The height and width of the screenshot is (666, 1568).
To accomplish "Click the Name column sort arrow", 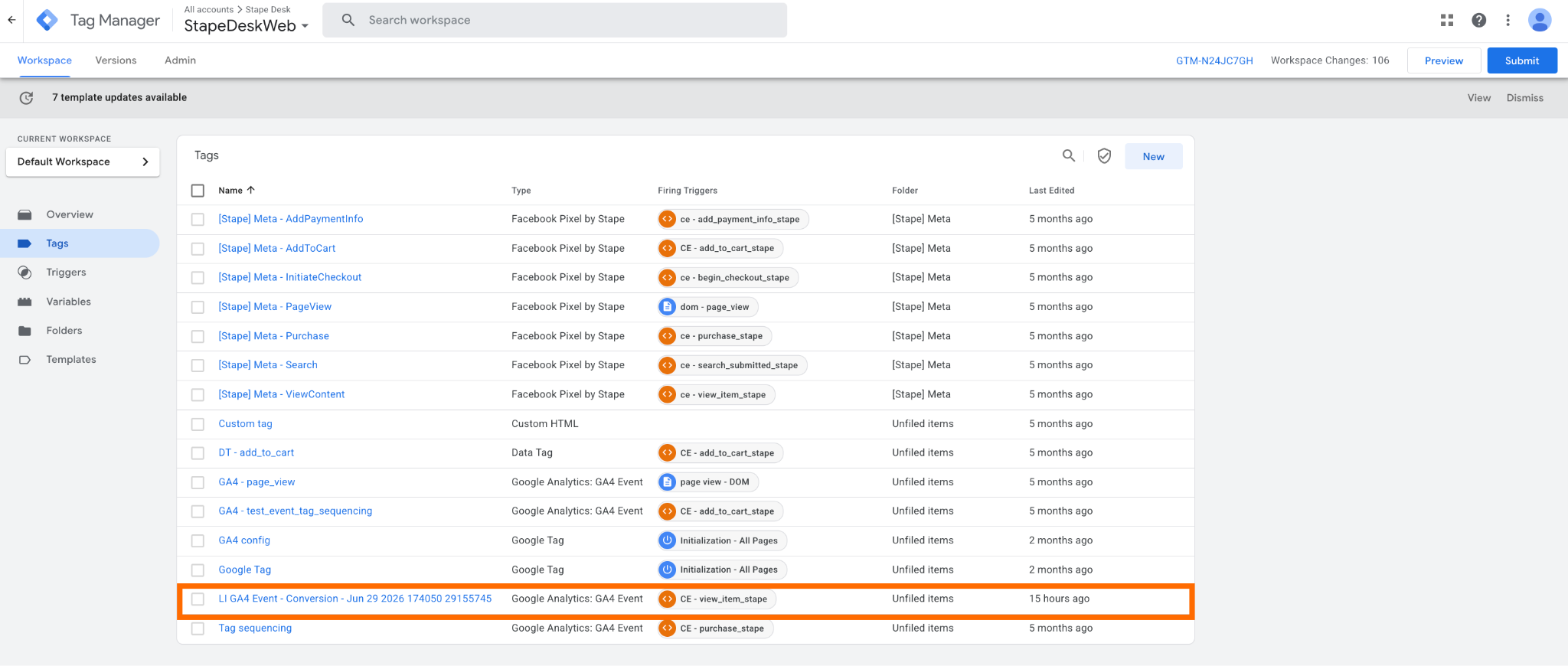I will pyautogui.click(x=250, y=190).
